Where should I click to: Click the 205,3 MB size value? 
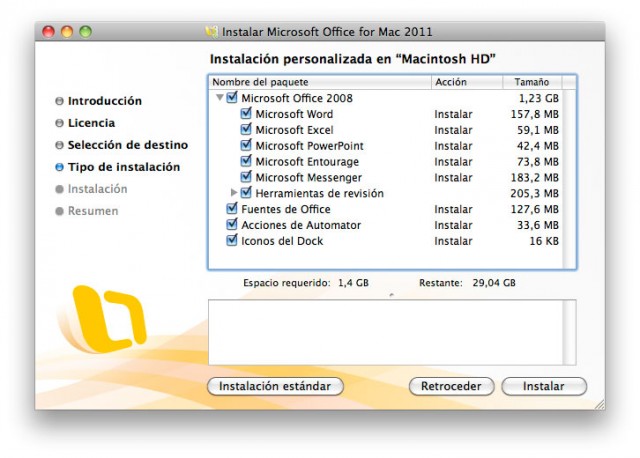(x=535, y=193)
